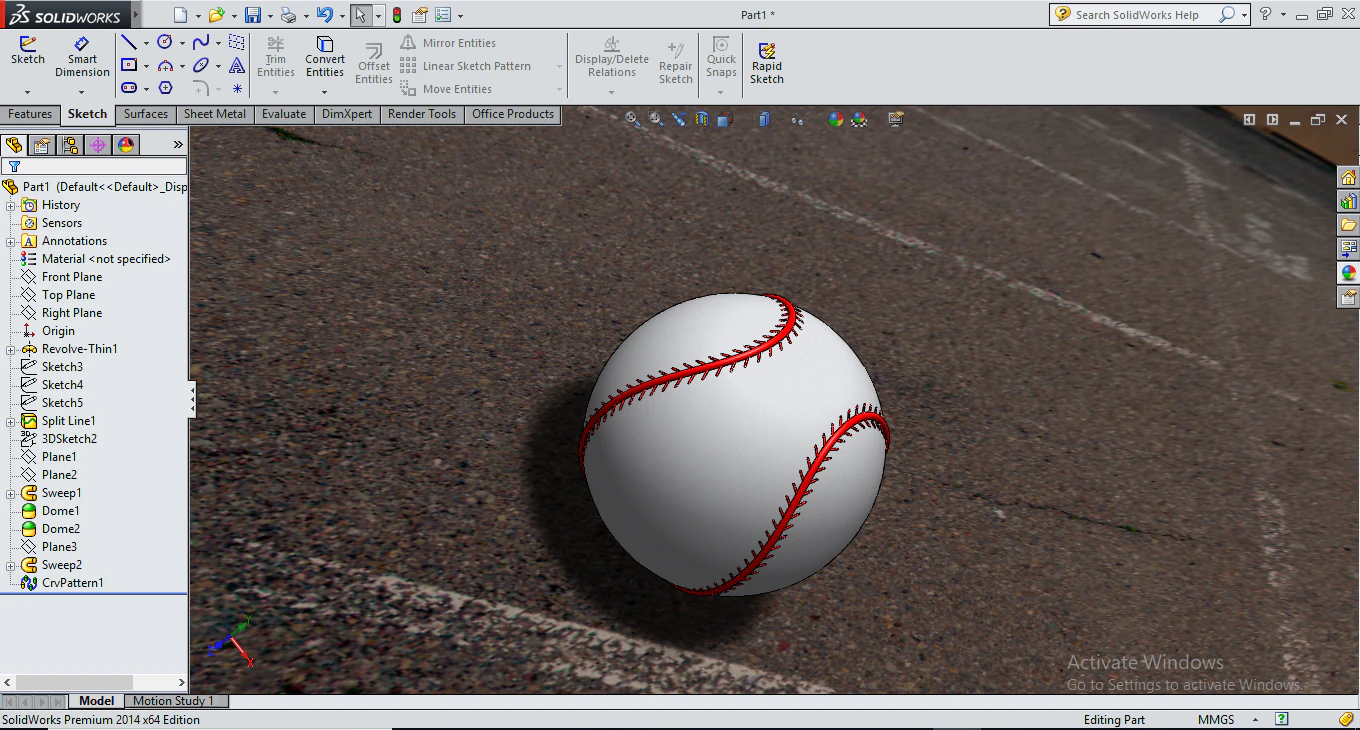1360x730 pixels.
Task: Select the Spline sketch tool
Action: tap(201, 42)
